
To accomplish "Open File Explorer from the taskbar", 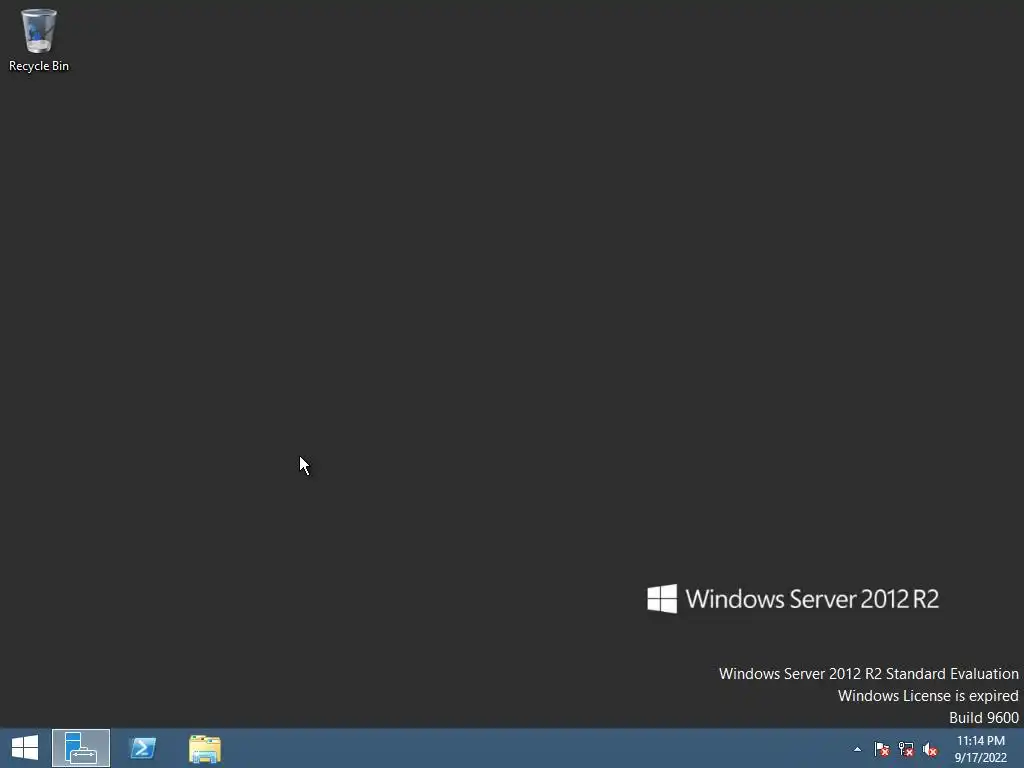I will [204, 748].
